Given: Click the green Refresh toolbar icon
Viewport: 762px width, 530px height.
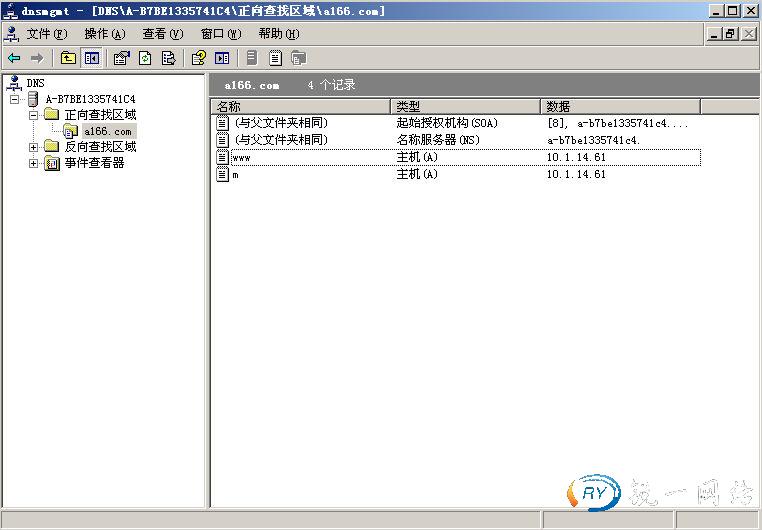Looking at the screenshot, I should [x=145, y=58].
